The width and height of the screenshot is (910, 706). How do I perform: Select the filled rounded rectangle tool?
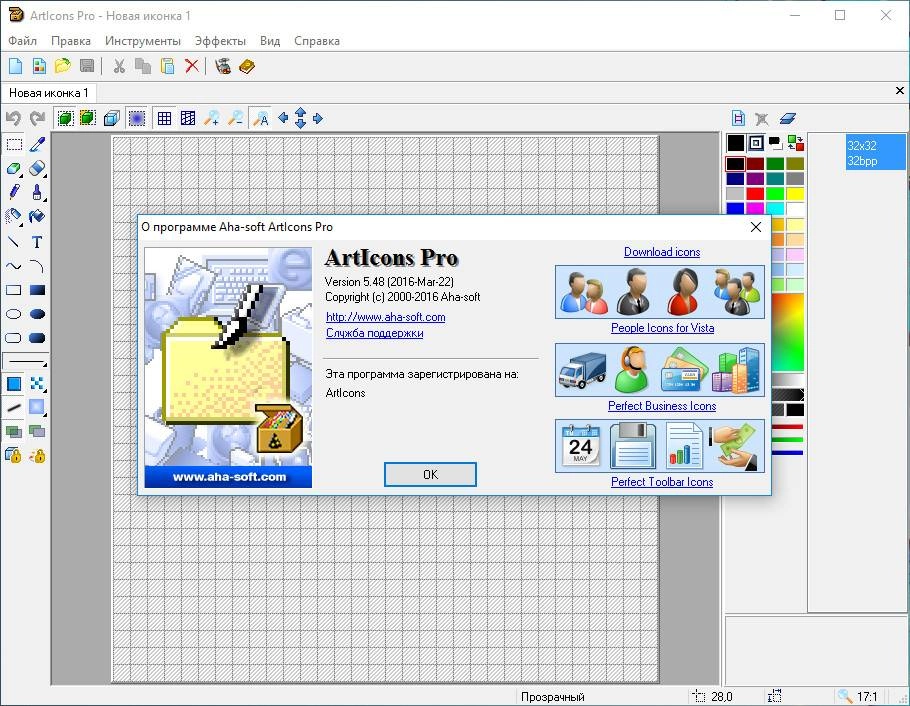37,338
